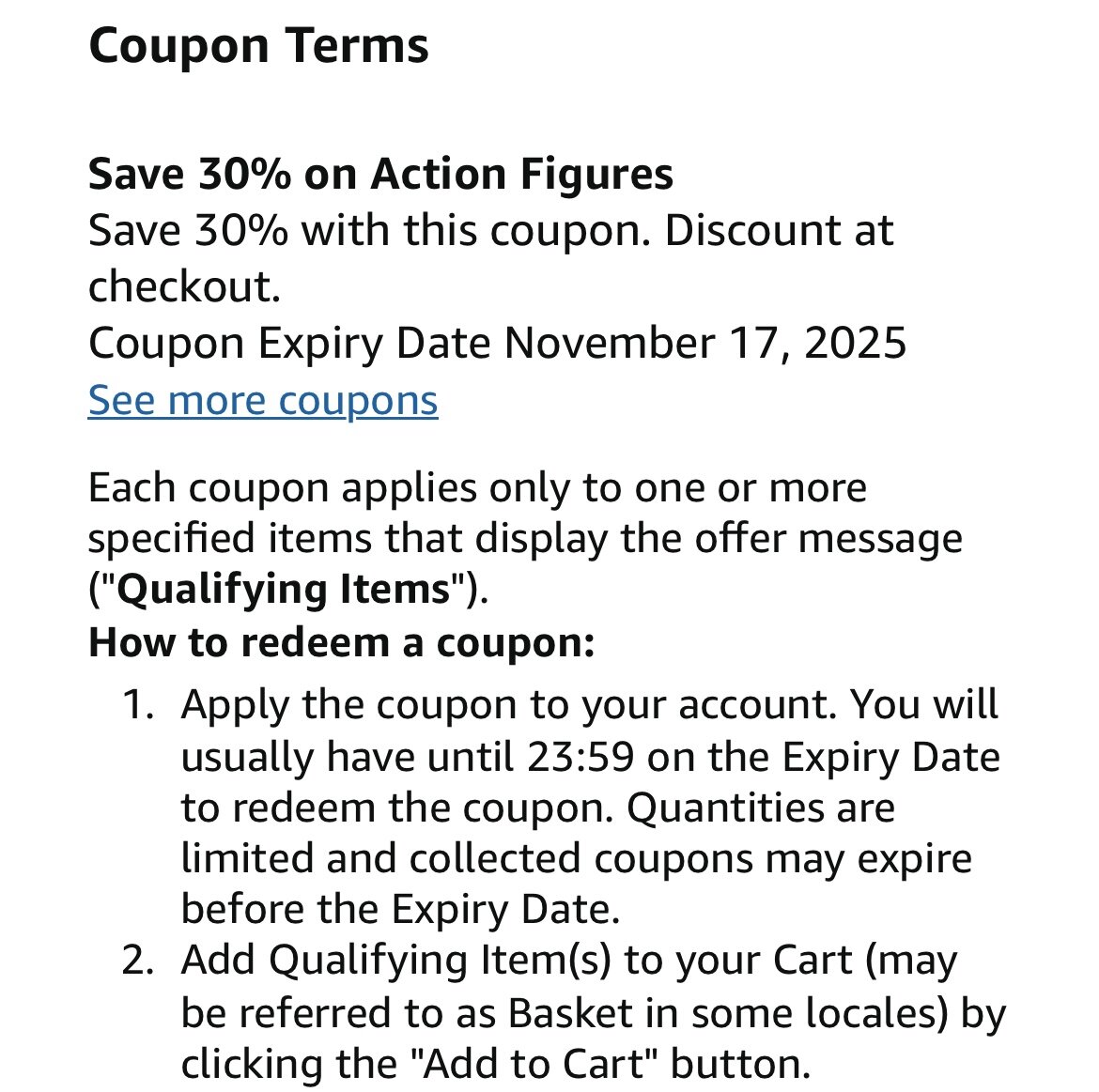The width and height of the screenshot is (1099, 1092).
Task: Open the See more coupons link
Action: 263,401
